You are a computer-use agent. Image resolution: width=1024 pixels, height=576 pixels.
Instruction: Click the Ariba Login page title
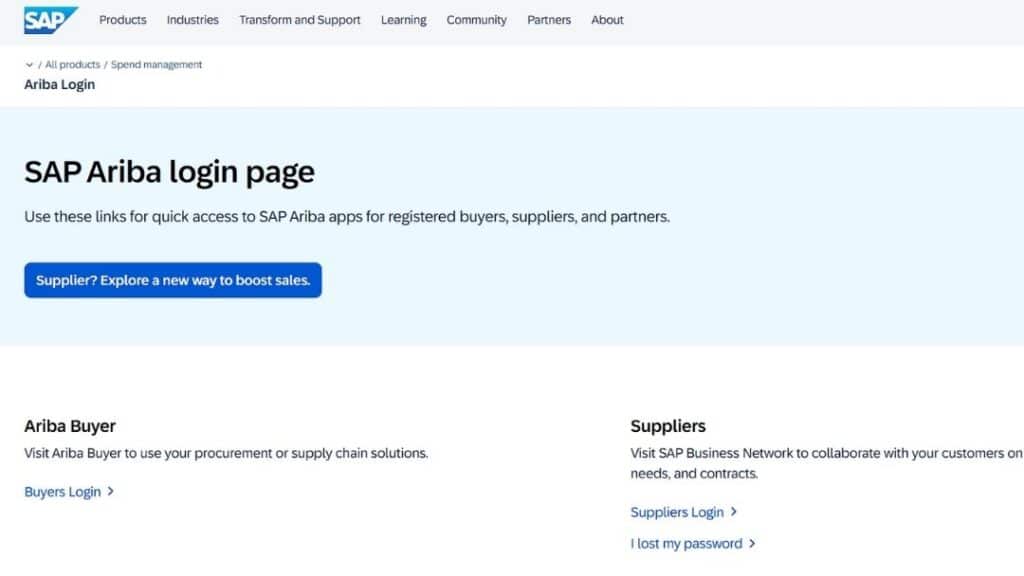point(59,85)
